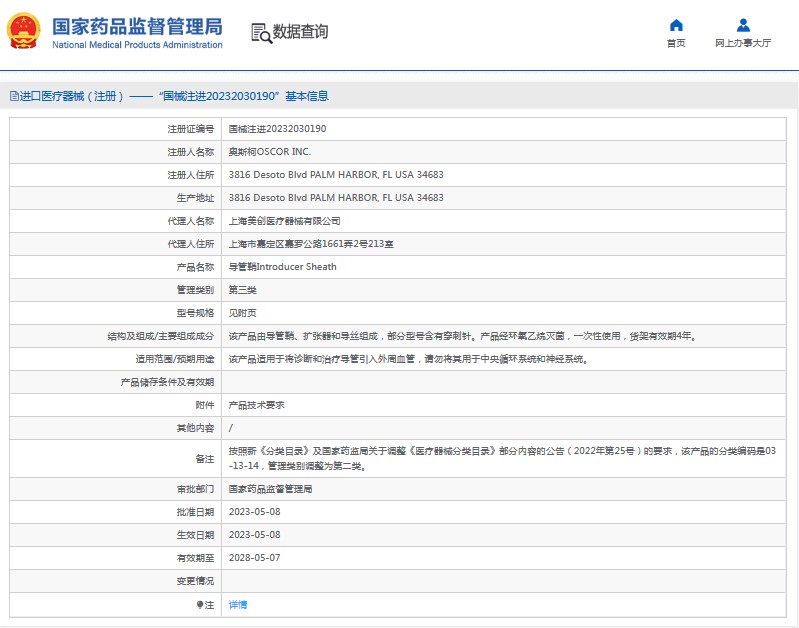799x628 pixels.
Task: Select registration number 国械注进20232030190 cell
Action: (277, 129)
